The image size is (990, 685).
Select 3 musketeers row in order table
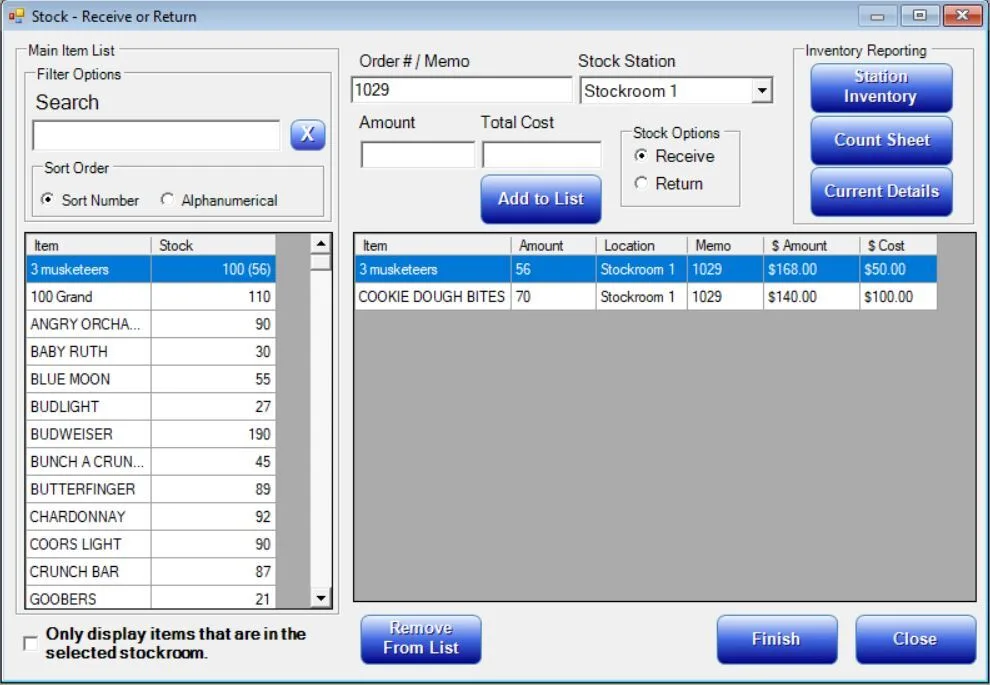pos(645,269)
